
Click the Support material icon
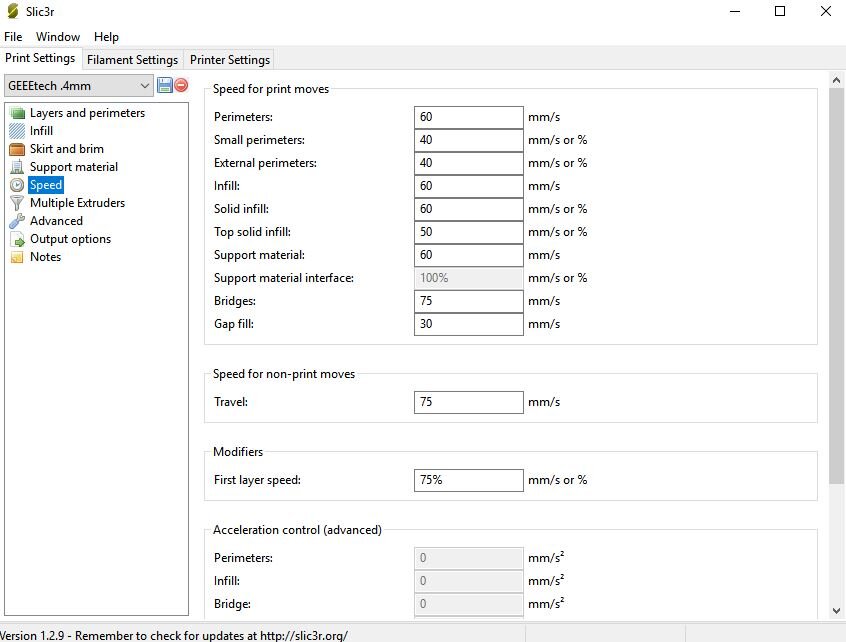tap(17, 167)
